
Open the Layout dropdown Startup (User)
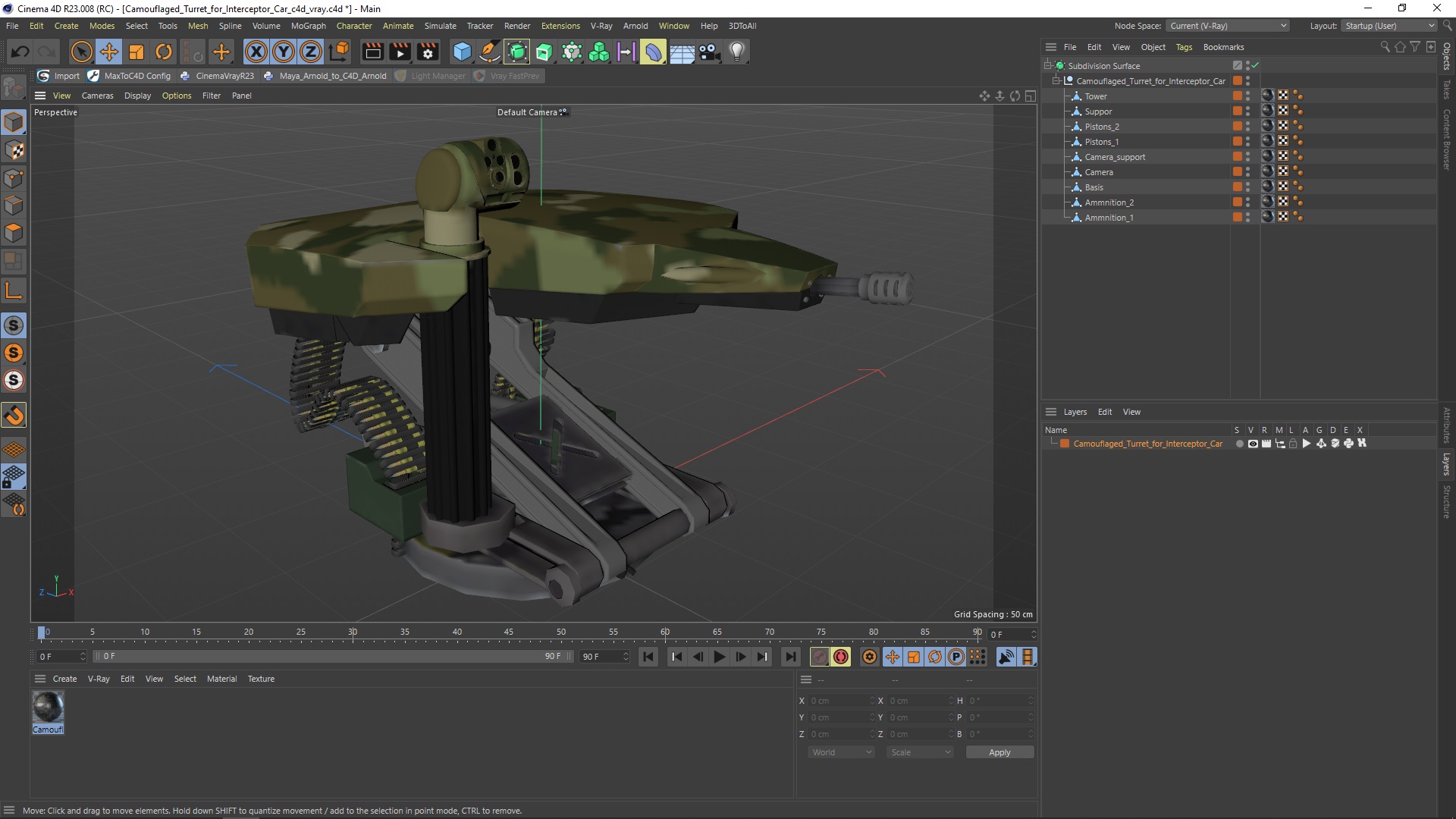pos(1389,26)
